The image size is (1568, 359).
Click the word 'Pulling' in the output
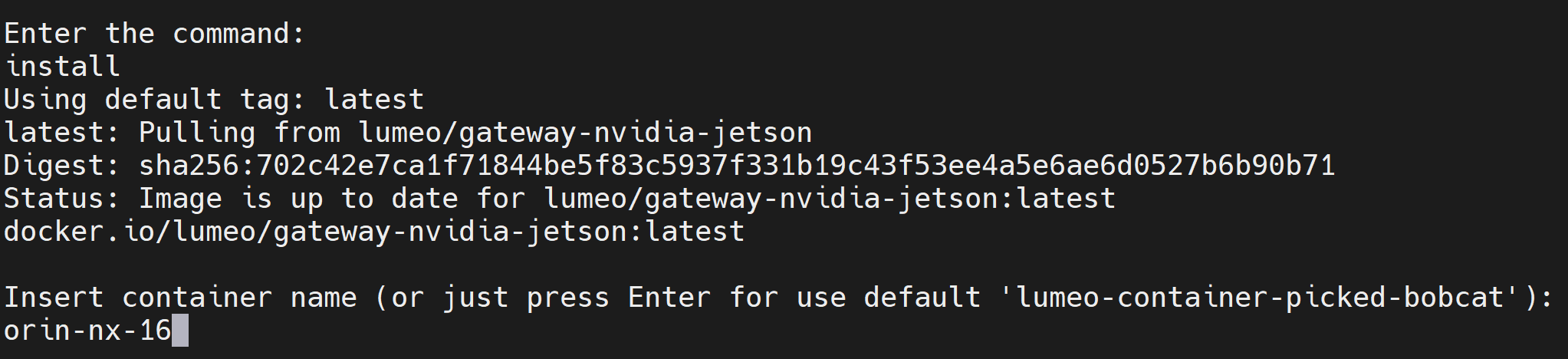pyautogui.click(x=197, y=133)
